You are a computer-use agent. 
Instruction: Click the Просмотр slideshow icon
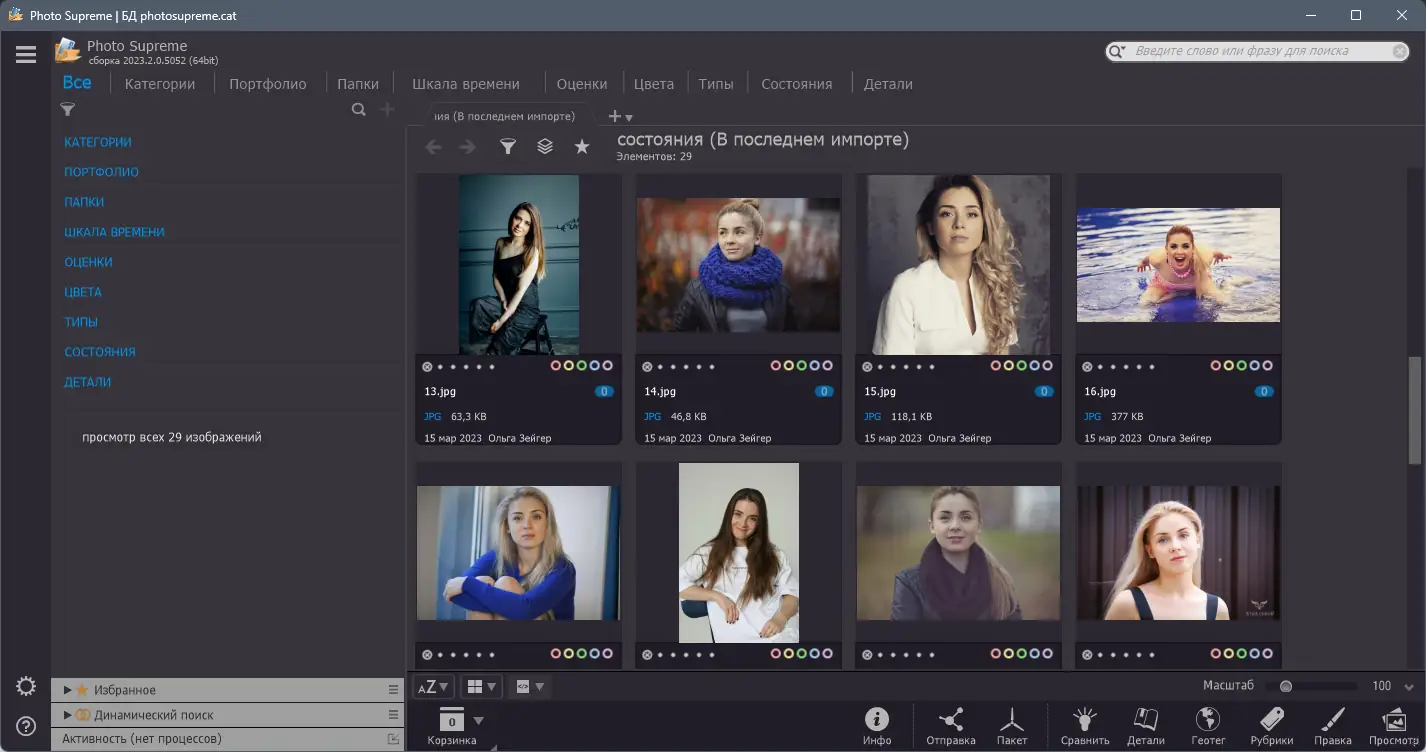(1394, 718)
